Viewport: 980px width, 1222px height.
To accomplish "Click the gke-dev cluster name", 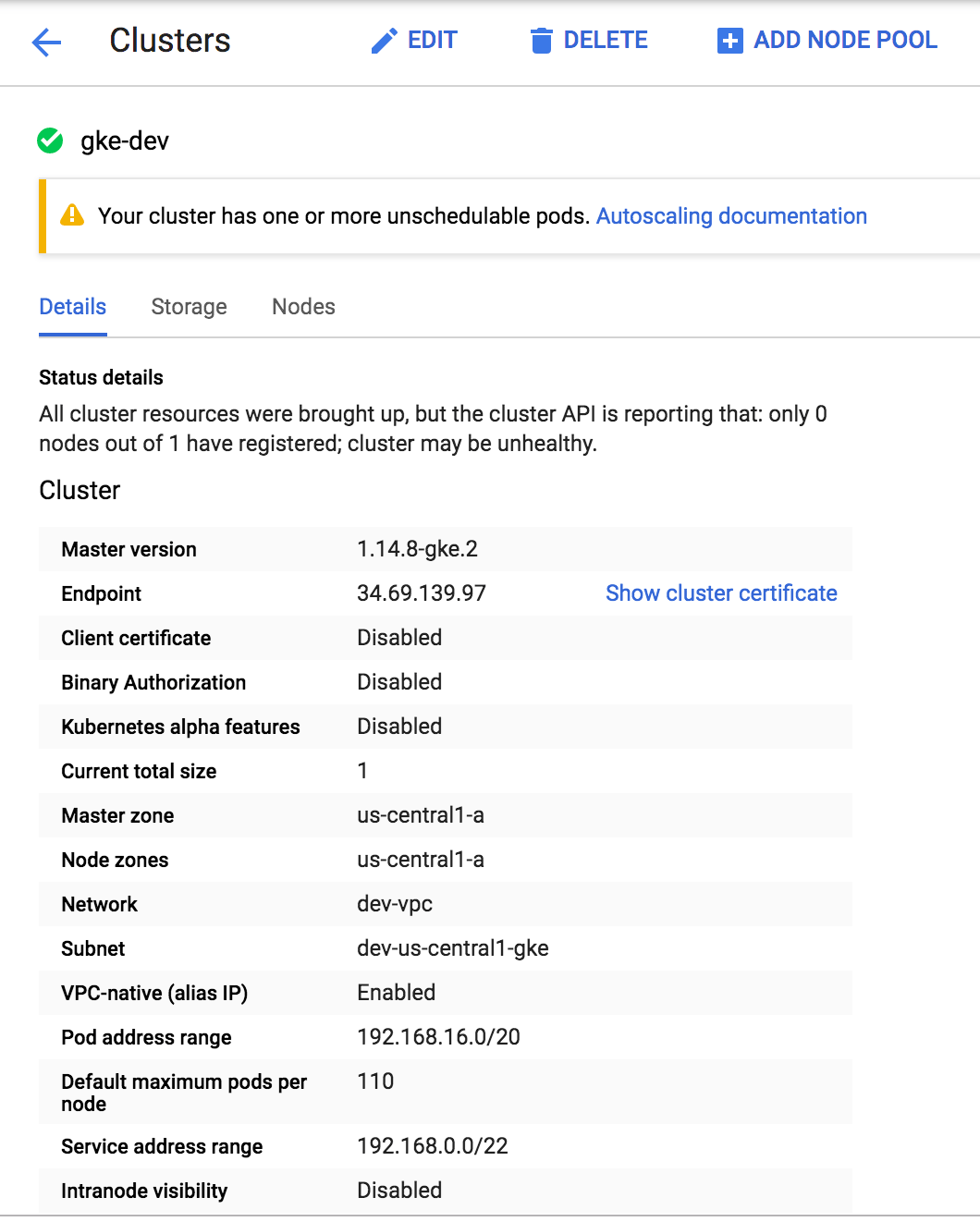I will tap(125, 141).
